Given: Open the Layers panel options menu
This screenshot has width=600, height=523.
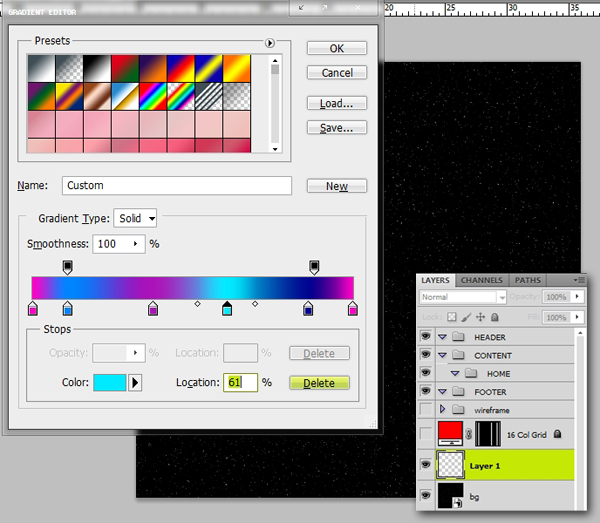Looking at the screenshot, I should coord(579,280).
